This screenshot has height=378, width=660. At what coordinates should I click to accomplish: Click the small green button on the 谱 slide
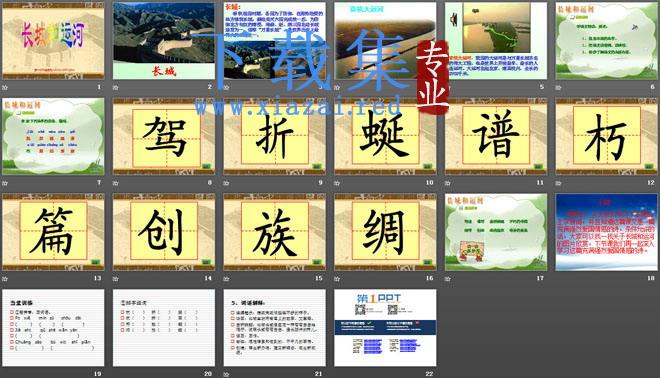(538, 167)
